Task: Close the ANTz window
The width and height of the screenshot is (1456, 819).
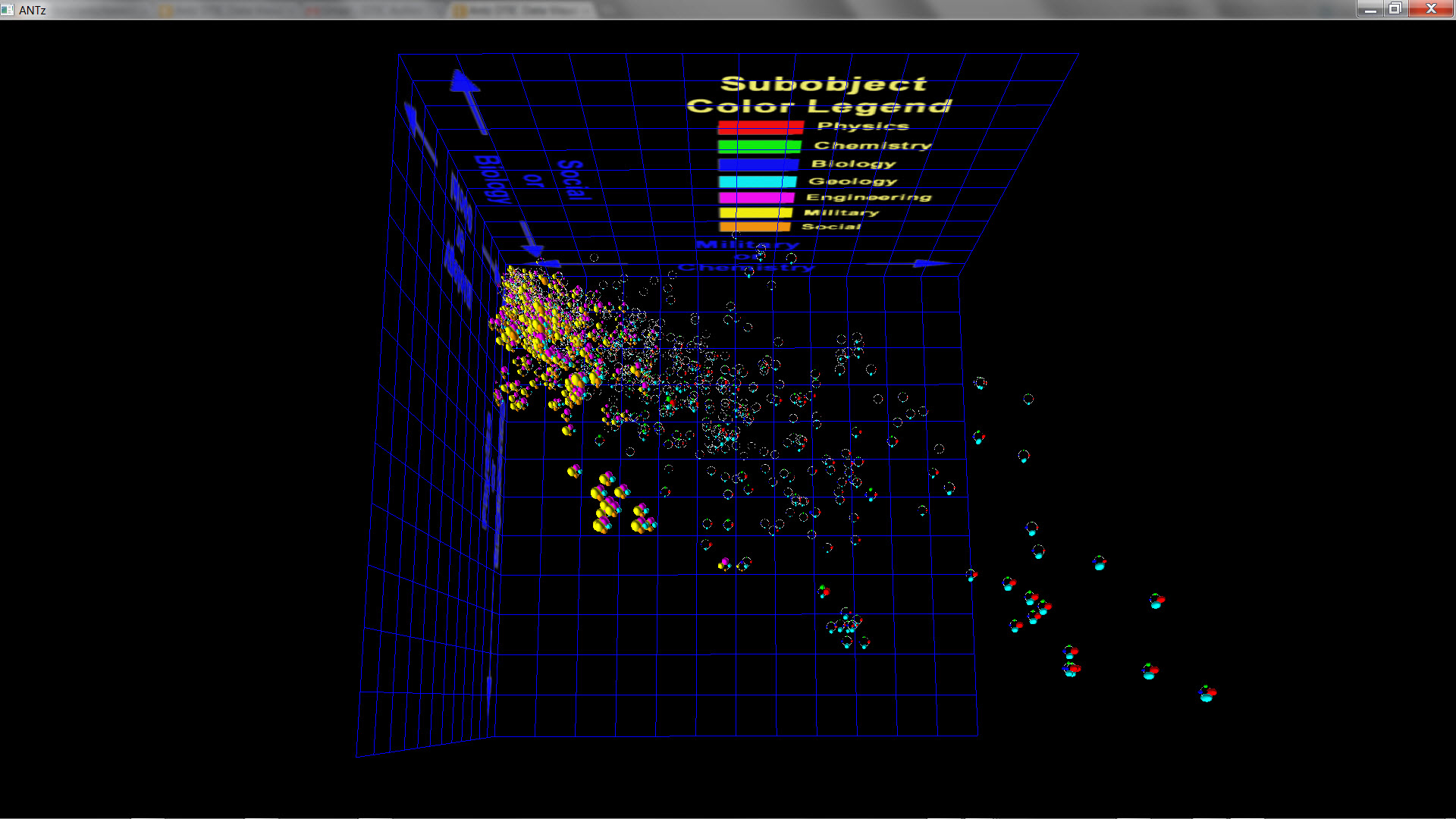Action: point(1431,9)
